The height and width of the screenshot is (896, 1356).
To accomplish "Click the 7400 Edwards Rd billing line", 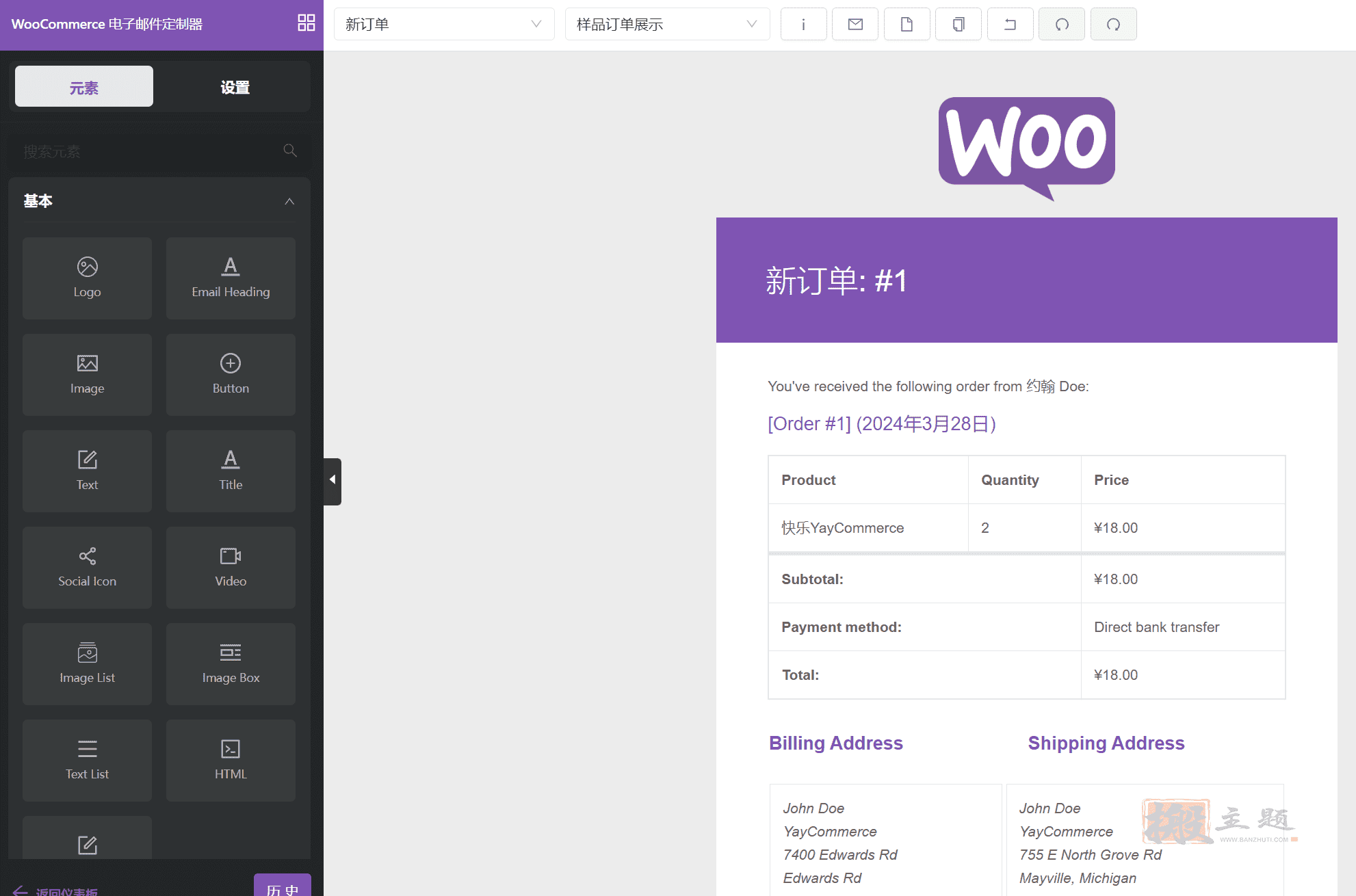I will (x=840, y=855).
